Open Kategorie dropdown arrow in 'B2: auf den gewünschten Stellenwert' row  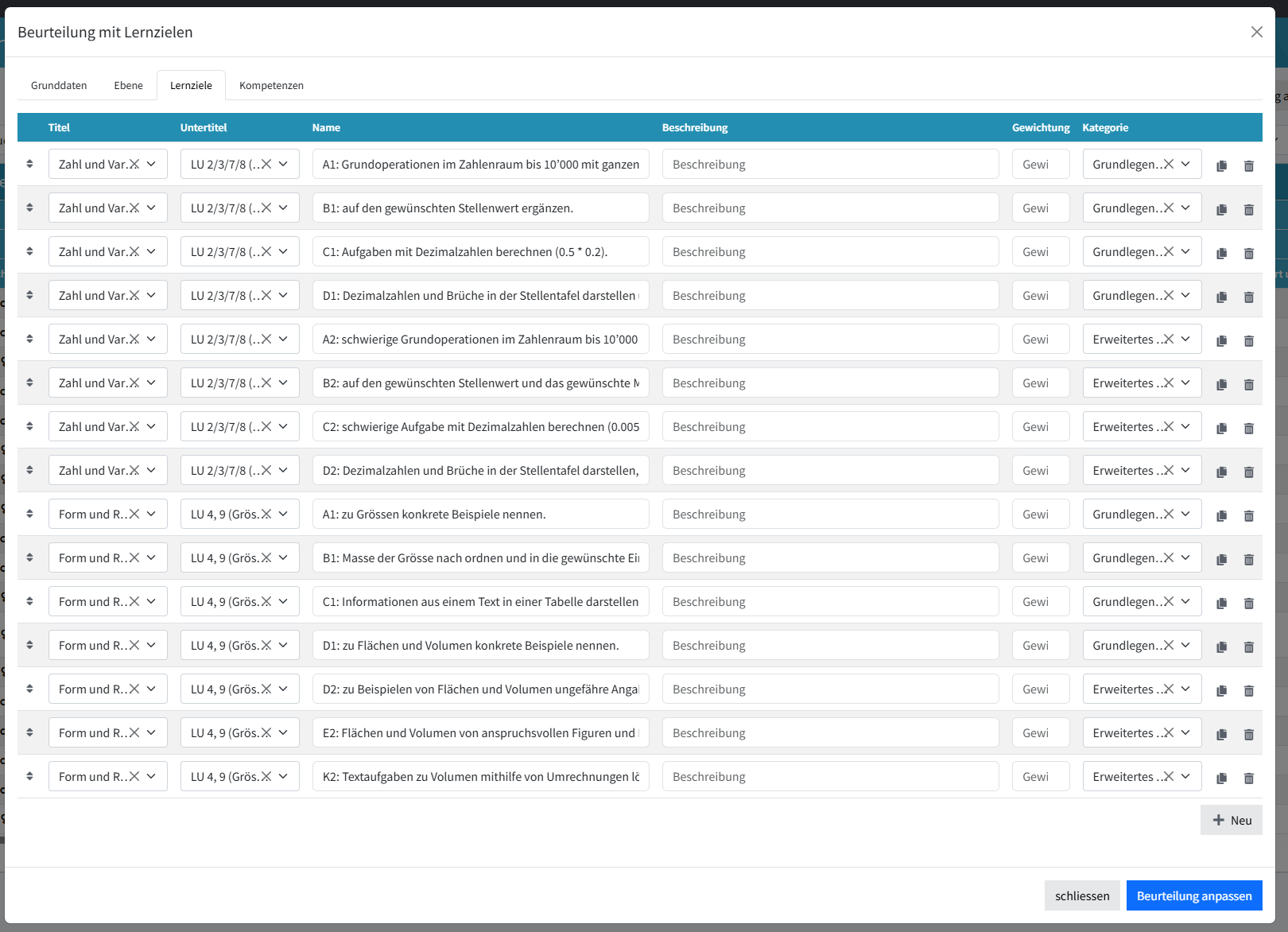1185,383
